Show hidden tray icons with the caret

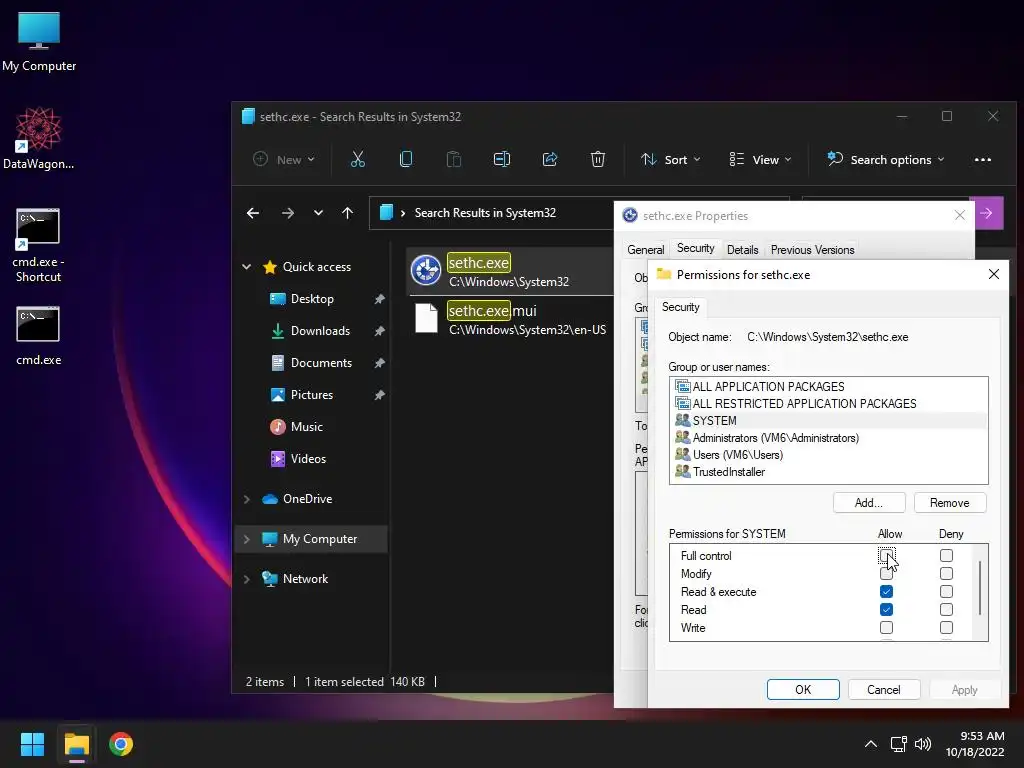[871, 744]
